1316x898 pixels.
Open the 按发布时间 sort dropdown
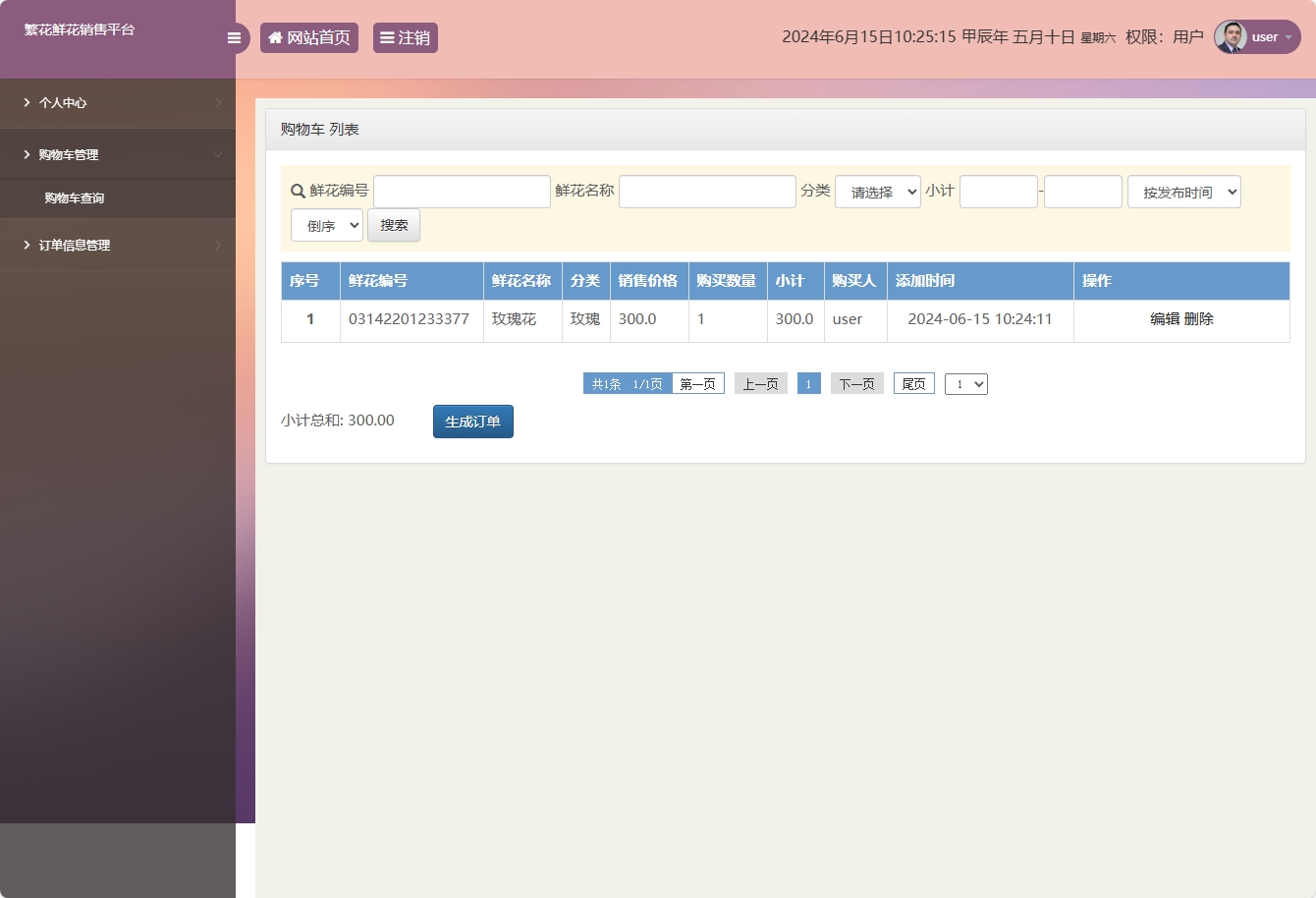tap(1183, 193)
